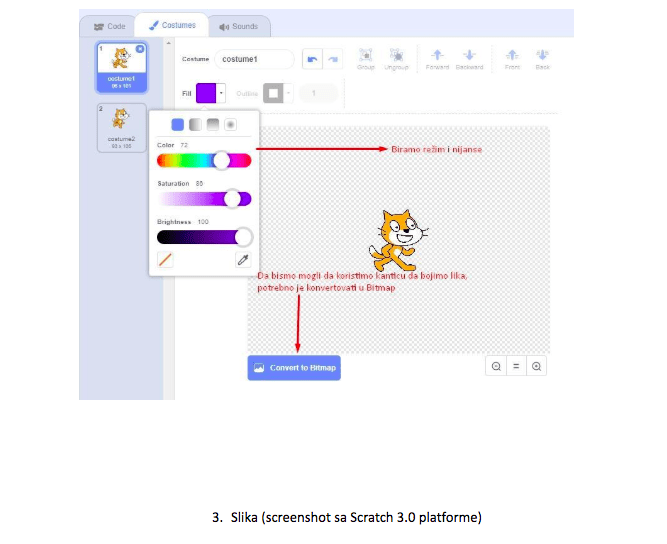Click the Forward layer icon
This screenshot has height=544, width=667.
[x=437, y=59]
